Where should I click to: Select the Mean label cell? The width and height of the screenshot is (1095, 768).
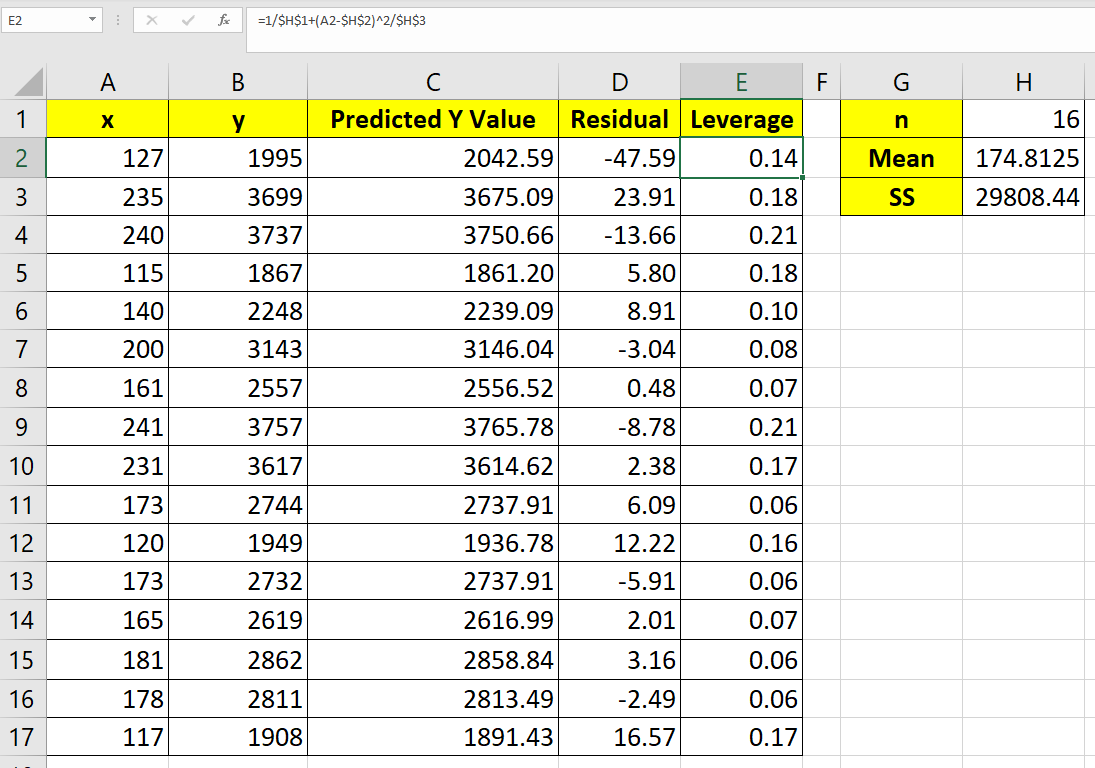coord(901,158)
